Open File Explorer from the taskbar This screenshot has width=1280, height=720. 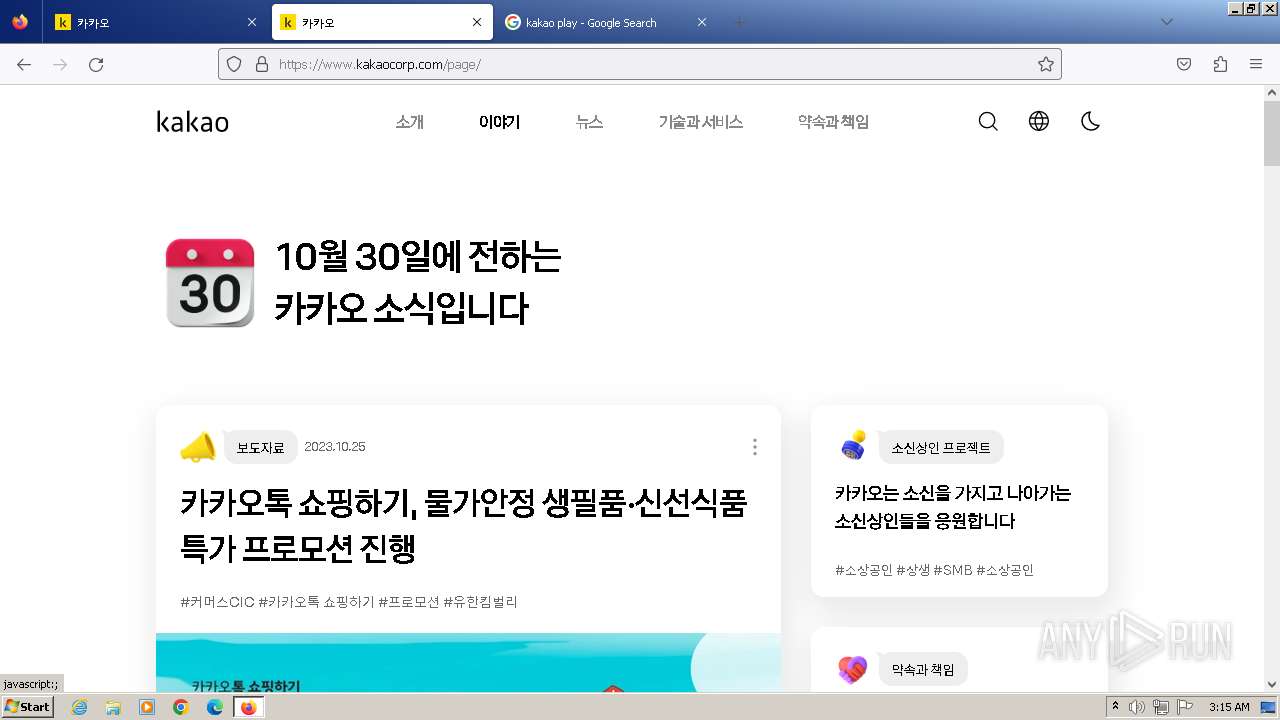point(113,707)
